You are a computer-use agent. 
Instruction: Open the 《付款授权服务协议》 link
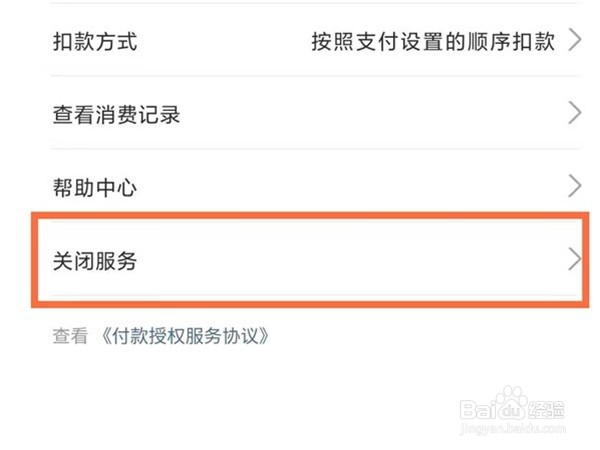click(186, 337)
